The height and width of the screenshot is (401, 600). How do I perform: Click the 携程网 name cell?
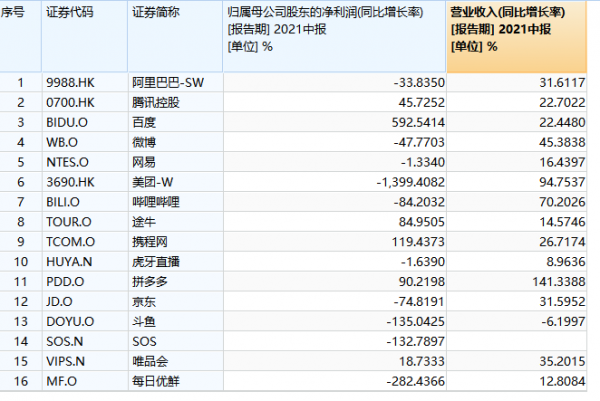(176, 242)
